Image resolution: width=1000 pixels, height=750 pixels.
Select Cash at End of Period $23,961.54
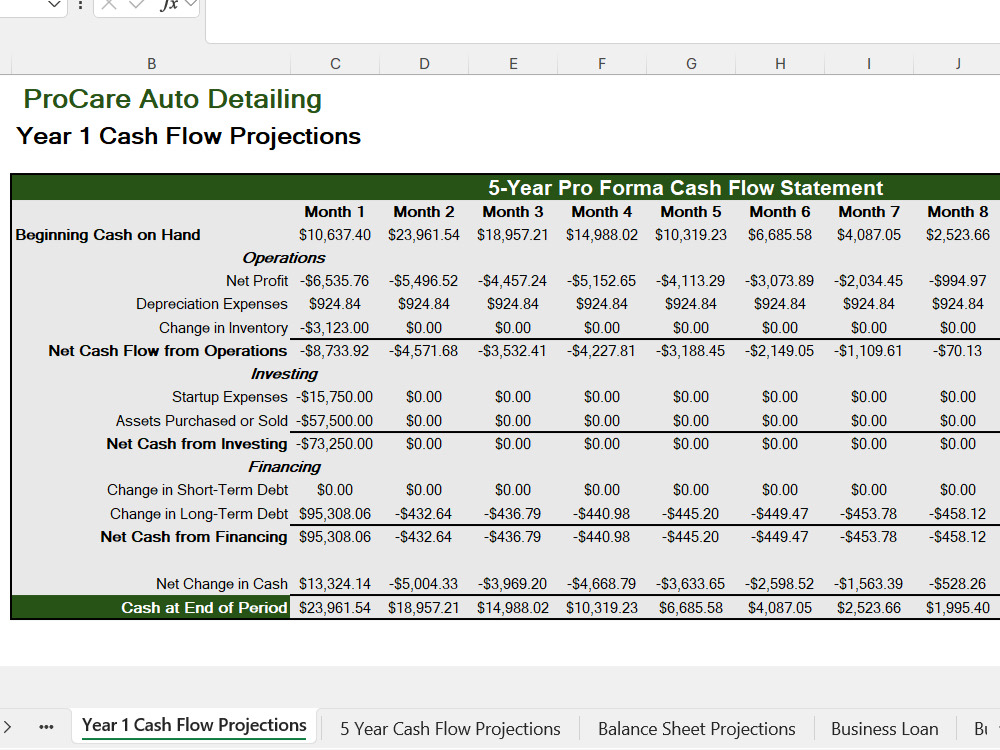(x=335, y=608)
